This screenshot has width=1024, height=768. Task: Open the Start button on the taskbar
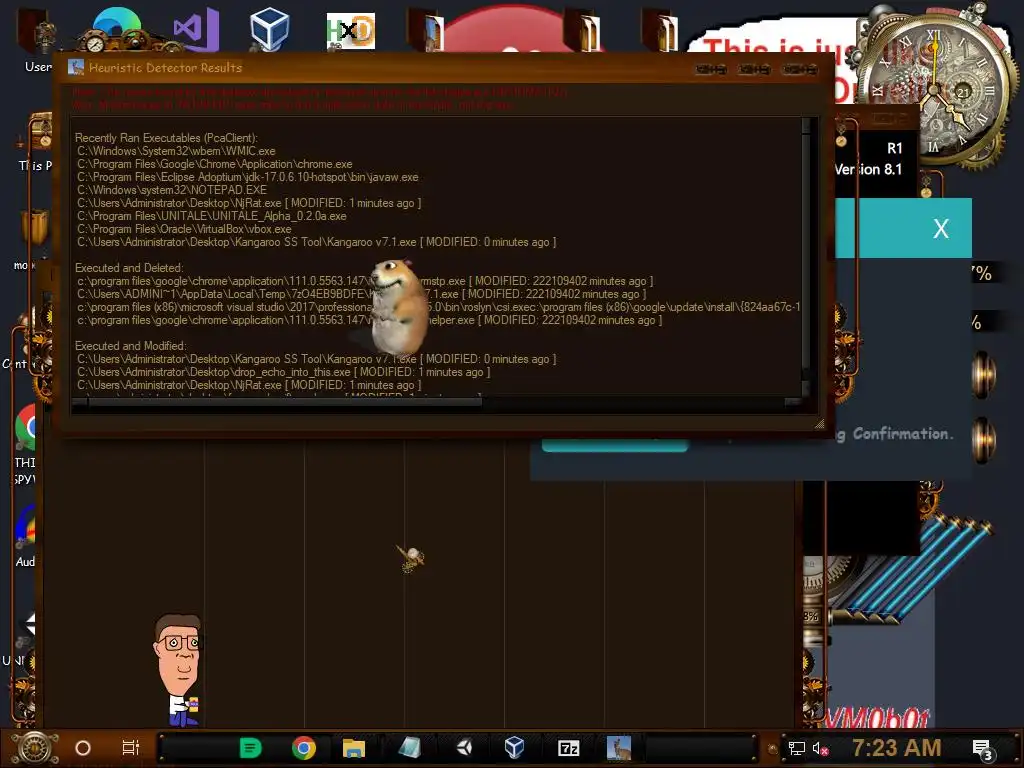coord(35,748)
